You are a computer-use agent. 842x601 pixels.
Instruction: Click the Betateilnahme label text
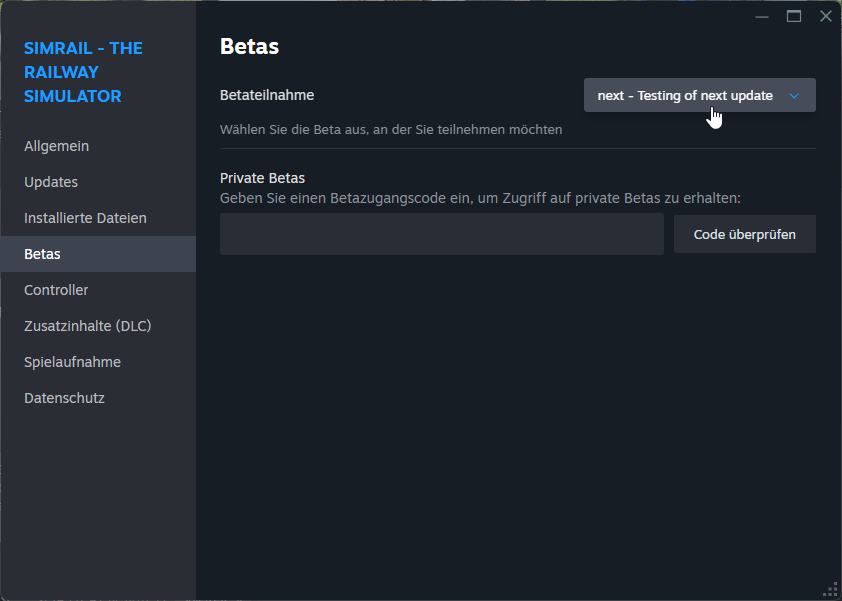[267, 96]
